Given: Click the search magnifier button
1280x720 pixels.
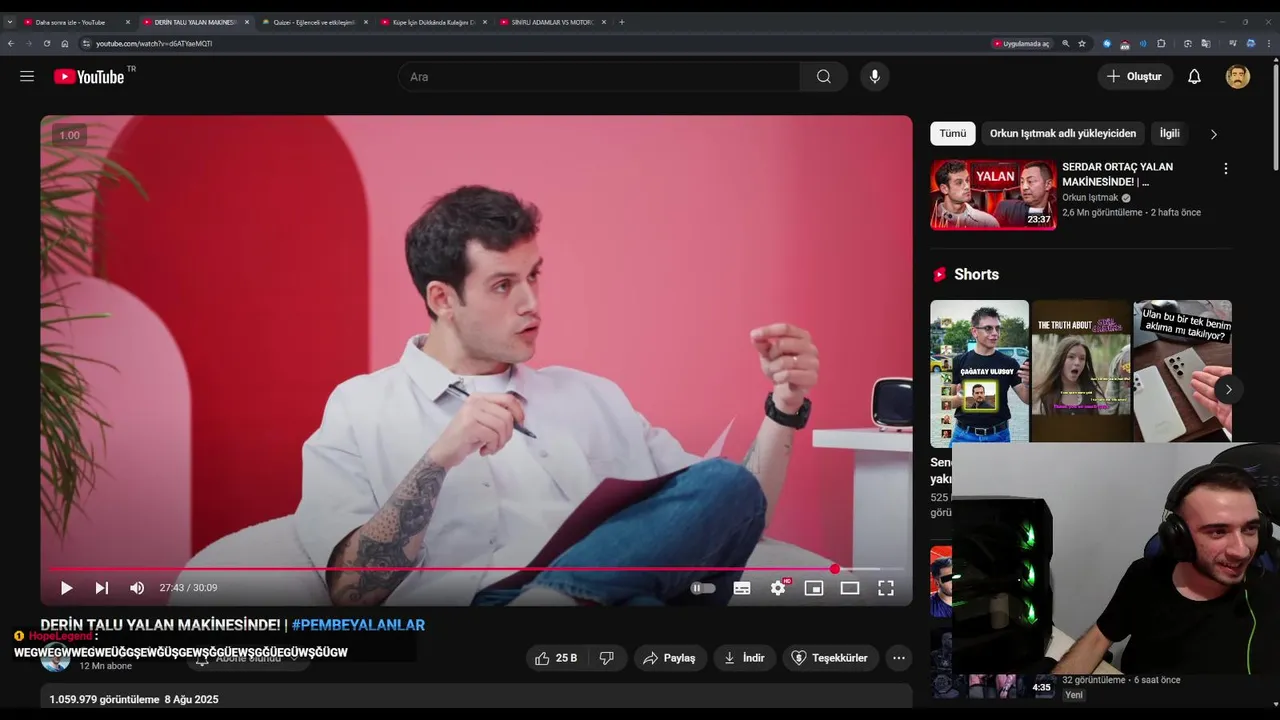Looking at the screenshot, I should pyautogui.click(x=823, y=77).
